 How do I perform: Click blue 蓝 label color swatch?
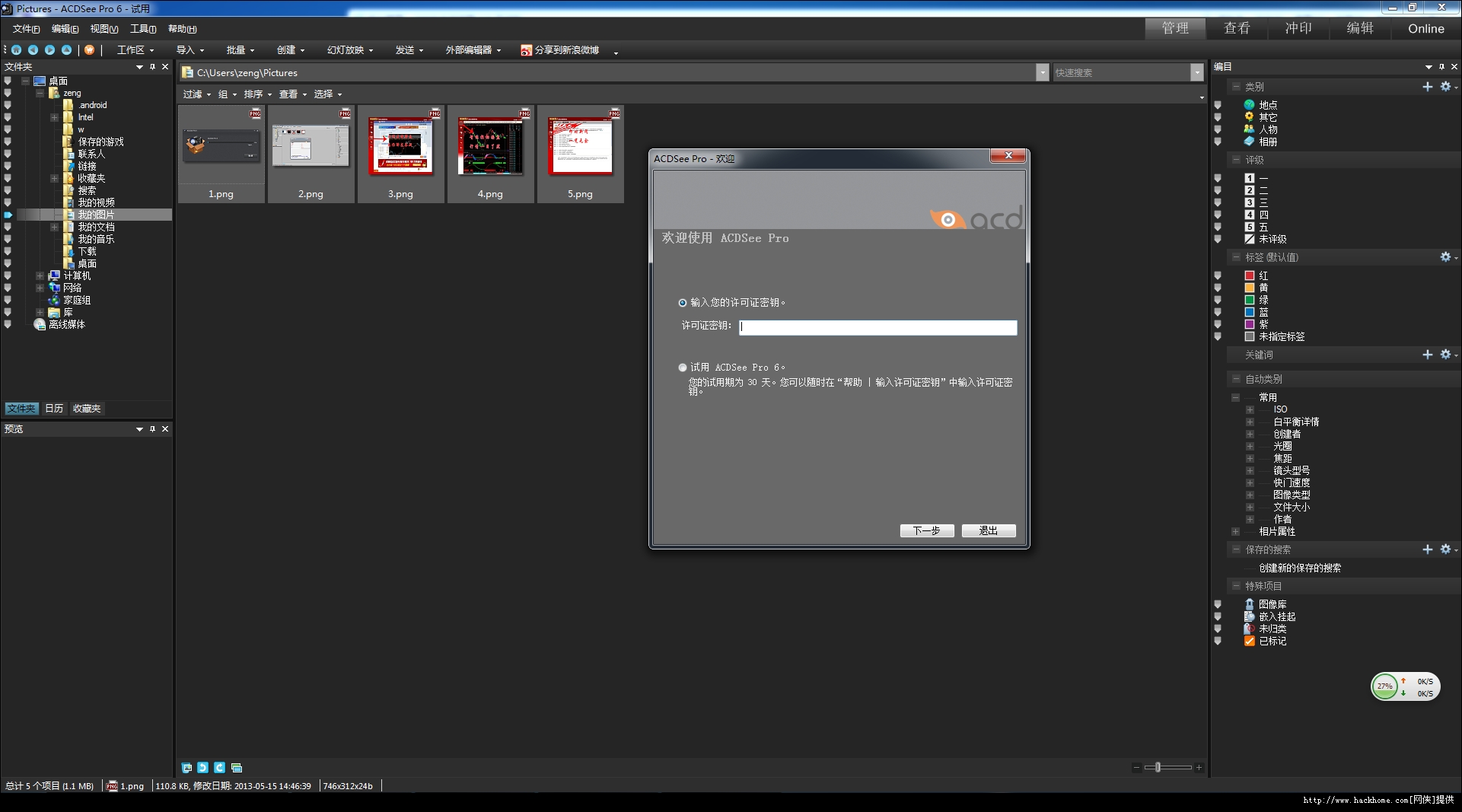point(1249,312)
